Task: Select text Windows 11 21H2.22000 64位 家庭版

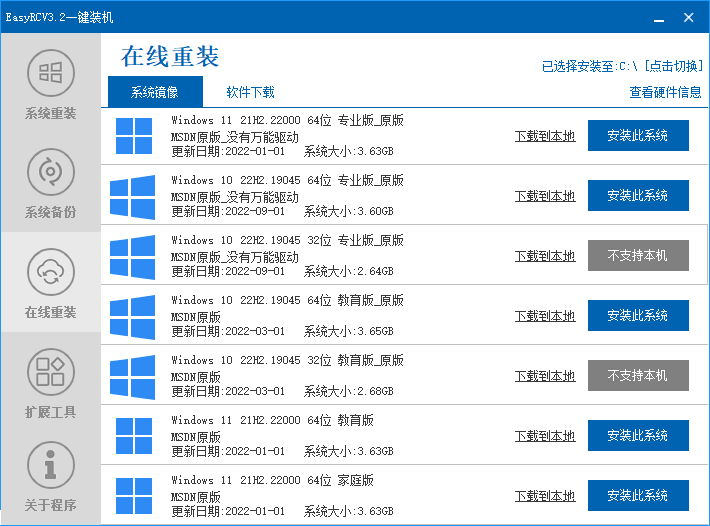Action: click(x=272, y=480)
